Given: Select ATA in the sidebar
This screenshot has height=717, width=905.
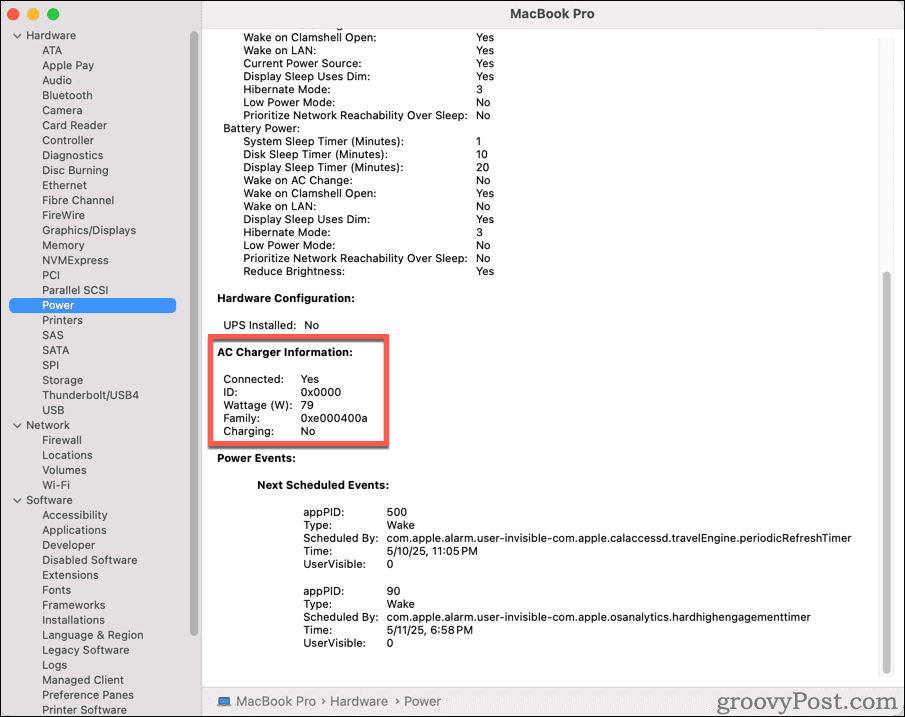Looking at the screenshot, I should coord(52,51).
